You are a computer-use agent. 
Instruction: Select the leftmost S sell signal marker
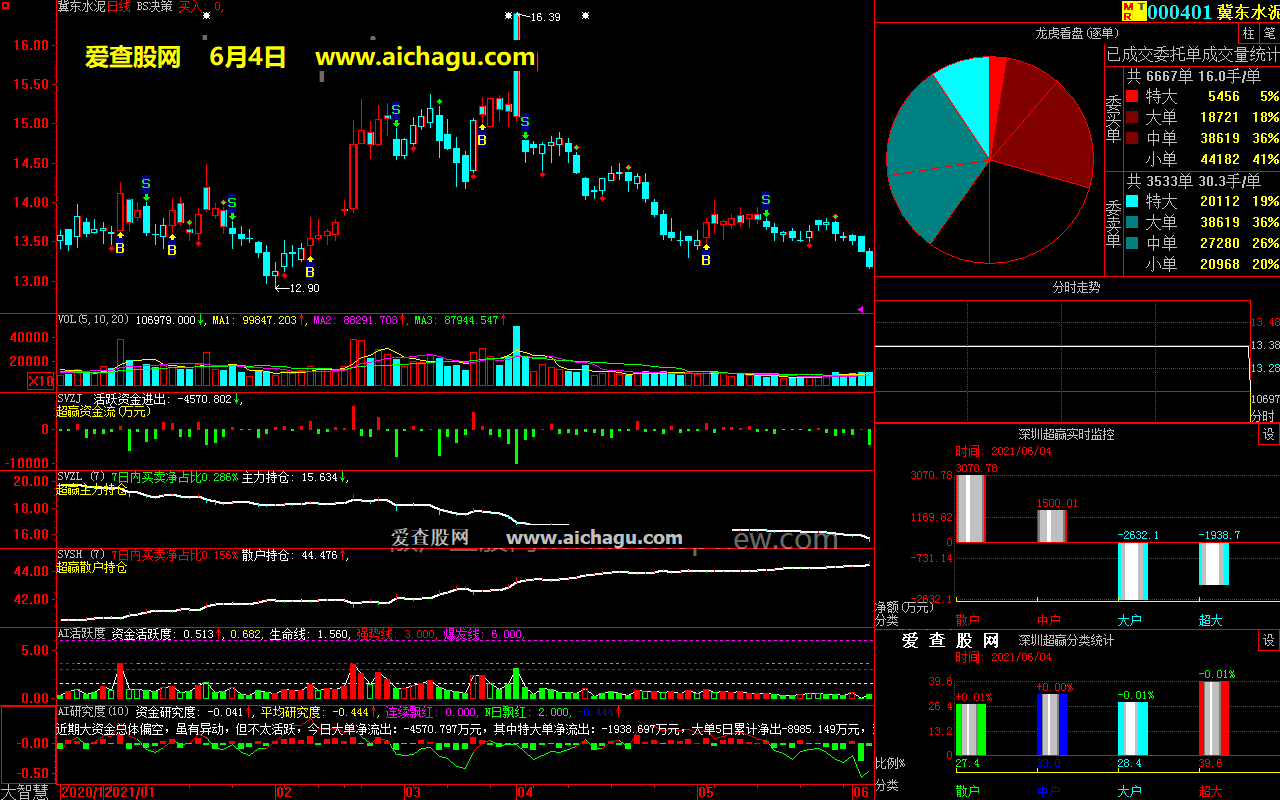pyautogui.click(x=146, y=184)
